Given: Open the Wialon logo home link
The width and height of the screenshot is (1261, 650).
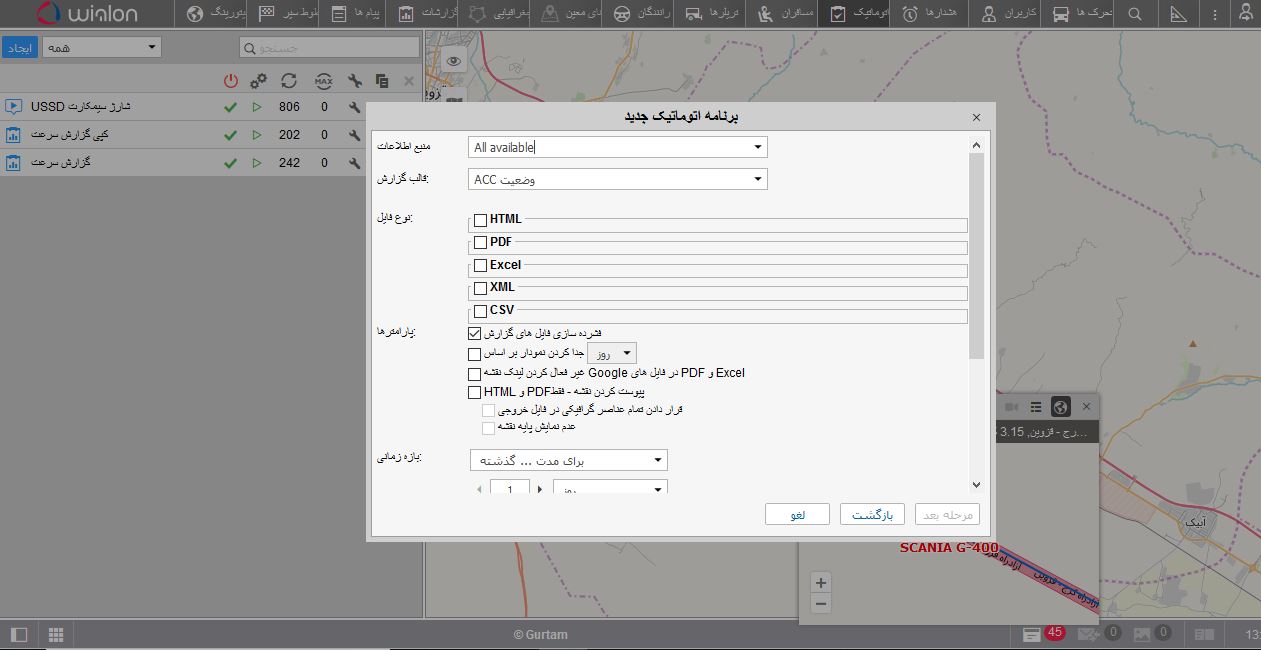Looking at the screenshot, I should click(86, 14).
